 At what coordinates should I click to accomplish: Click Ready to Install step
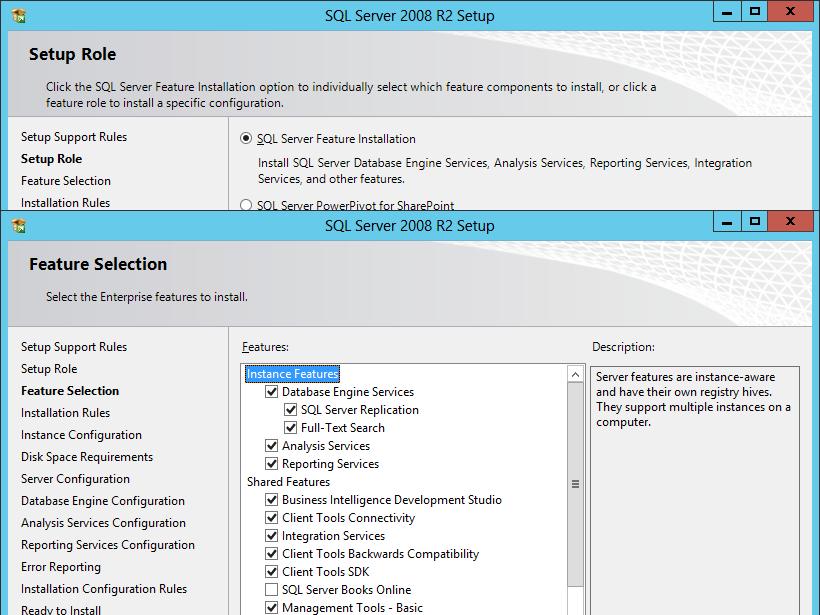tap(61, 610)
